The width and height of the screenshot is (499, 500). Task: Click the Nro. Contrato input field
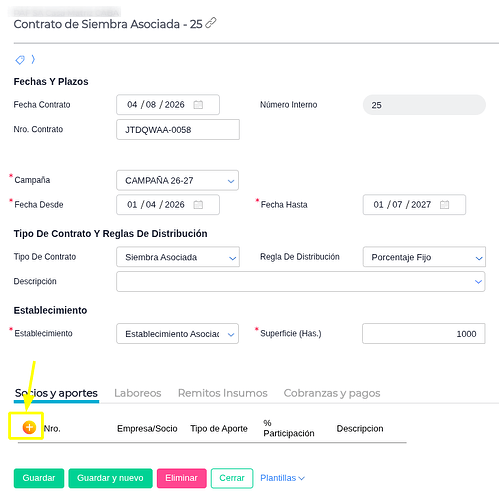[178, 130]
